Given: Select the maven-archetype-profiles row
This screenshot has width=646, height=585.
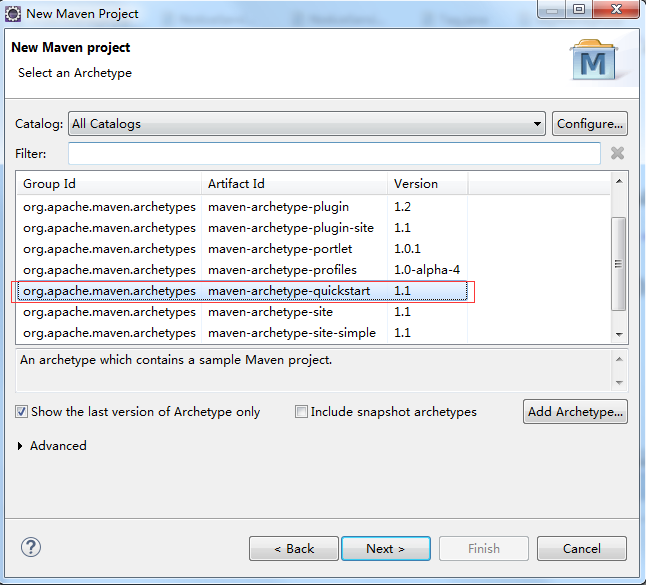Looking at the screenshot, I should (x=242, y=270).
